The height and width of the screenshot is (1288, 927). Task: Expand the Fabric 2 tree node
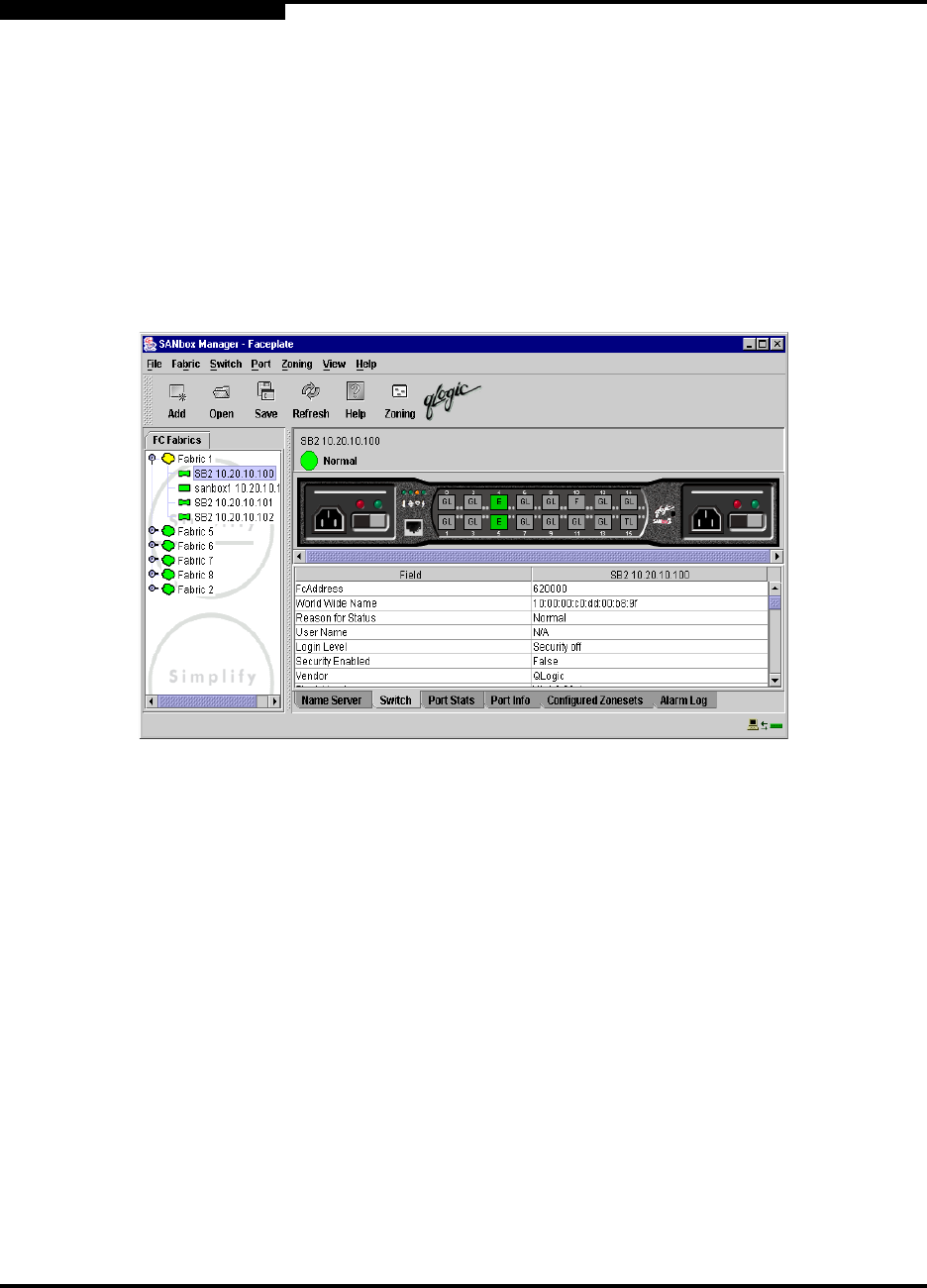click(153, 590)
